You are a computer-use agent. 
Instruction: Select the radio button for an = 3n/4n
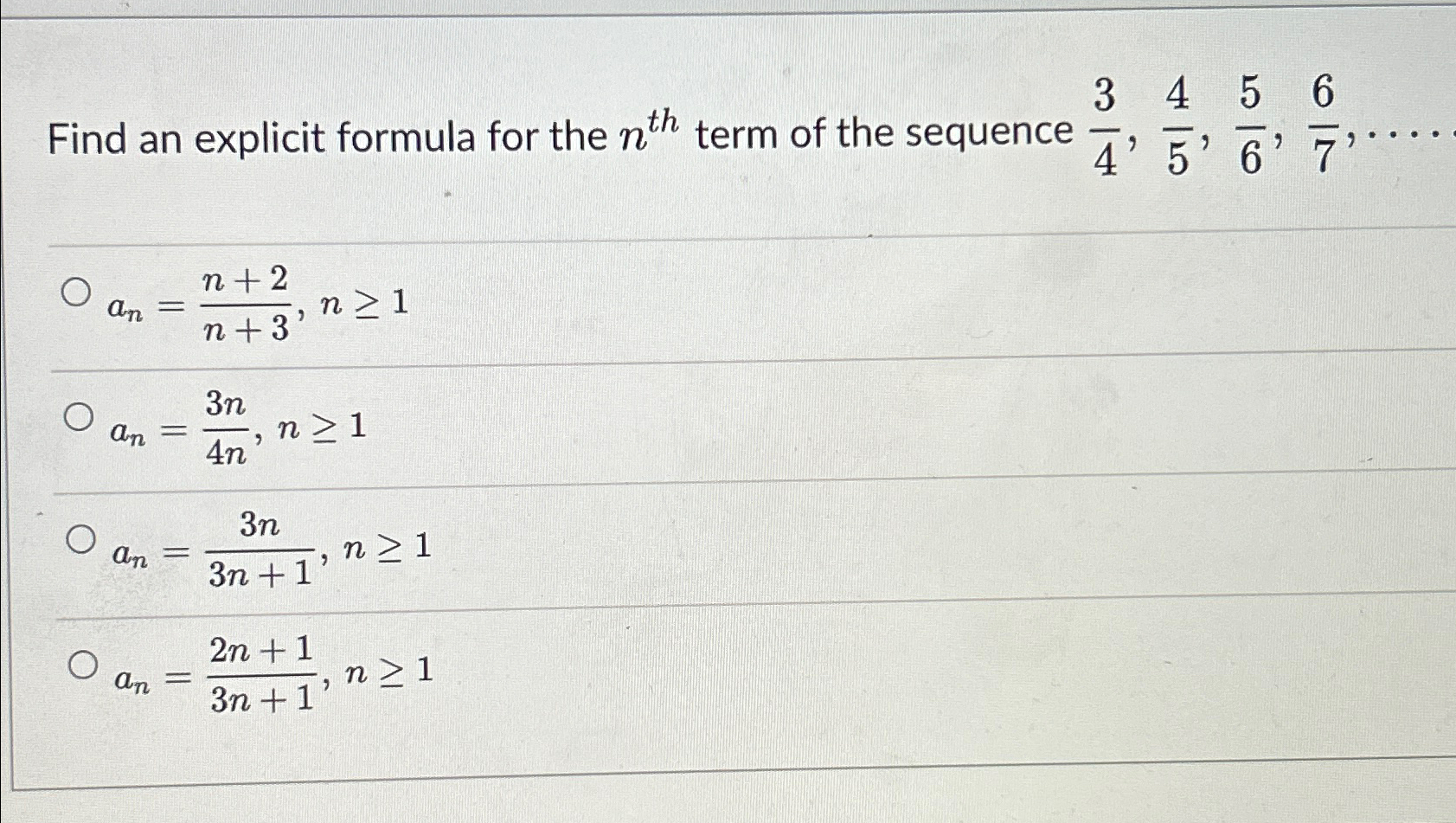80,417
